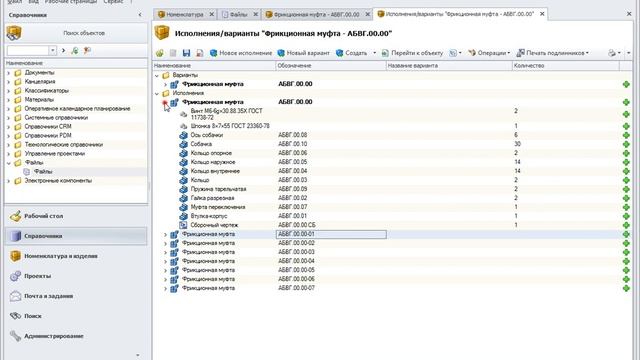Screen dimensions: 640x360
Task: Close the Исполнения/варианты tab
Action: (542, 14)
